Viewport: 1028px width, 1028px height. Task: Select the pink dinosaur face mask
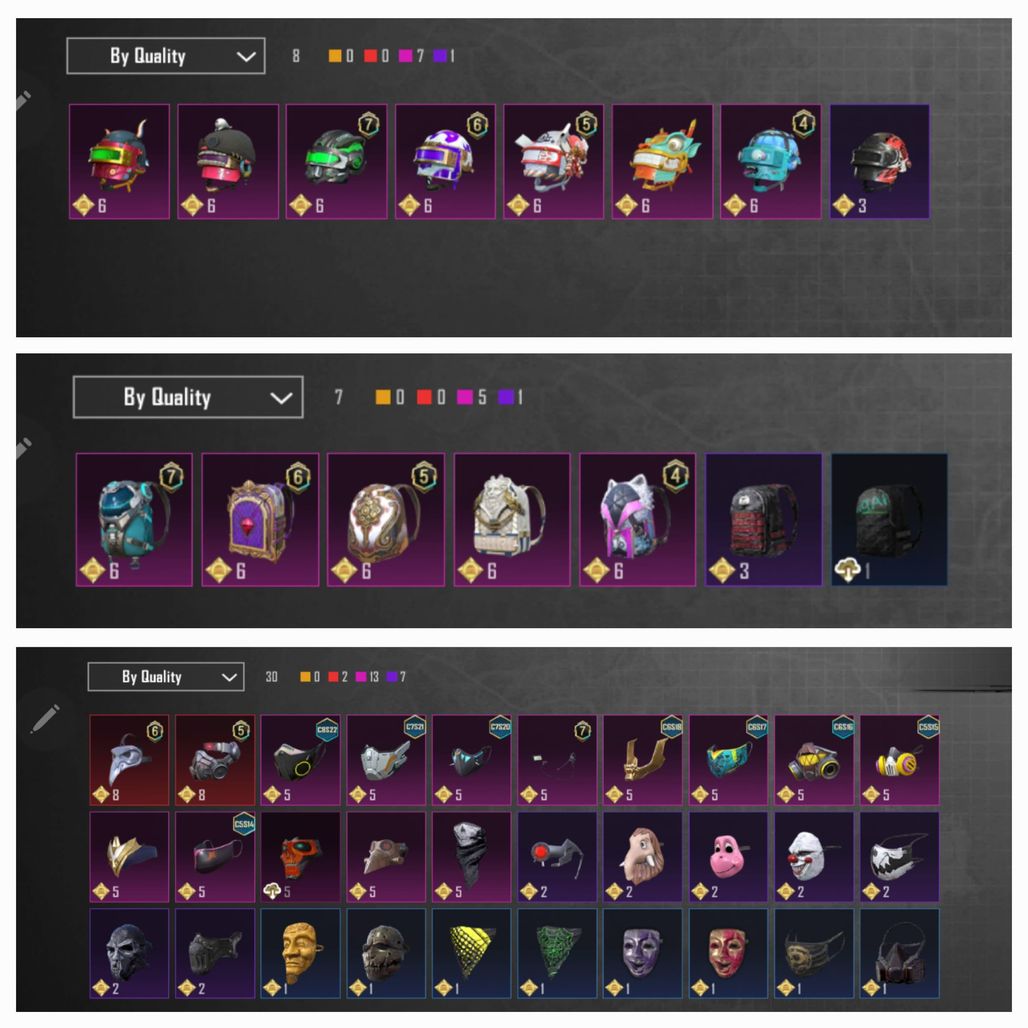click(x=728, y=857)
